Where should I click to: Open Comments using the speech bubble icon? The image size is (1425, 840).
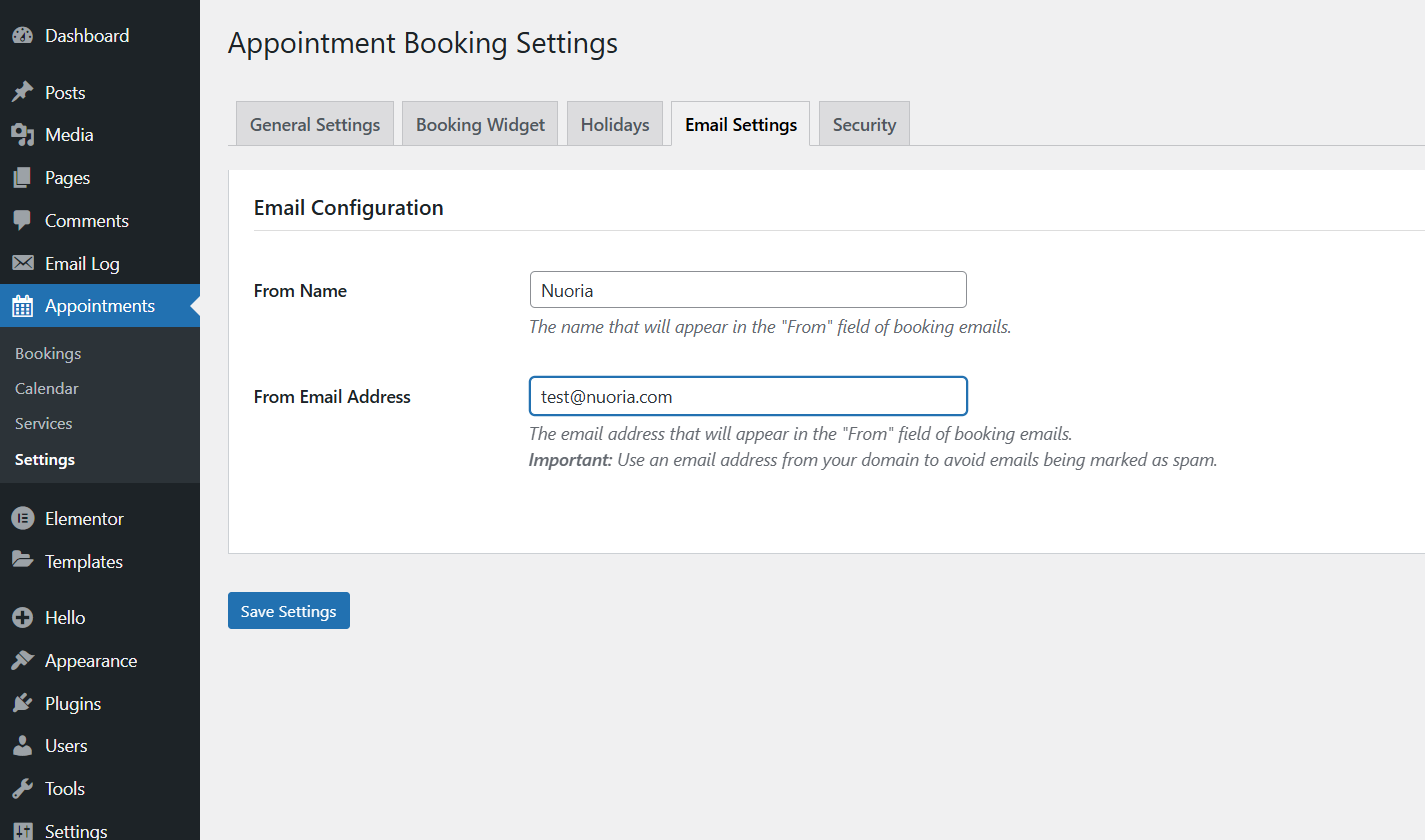click(22, 220)
